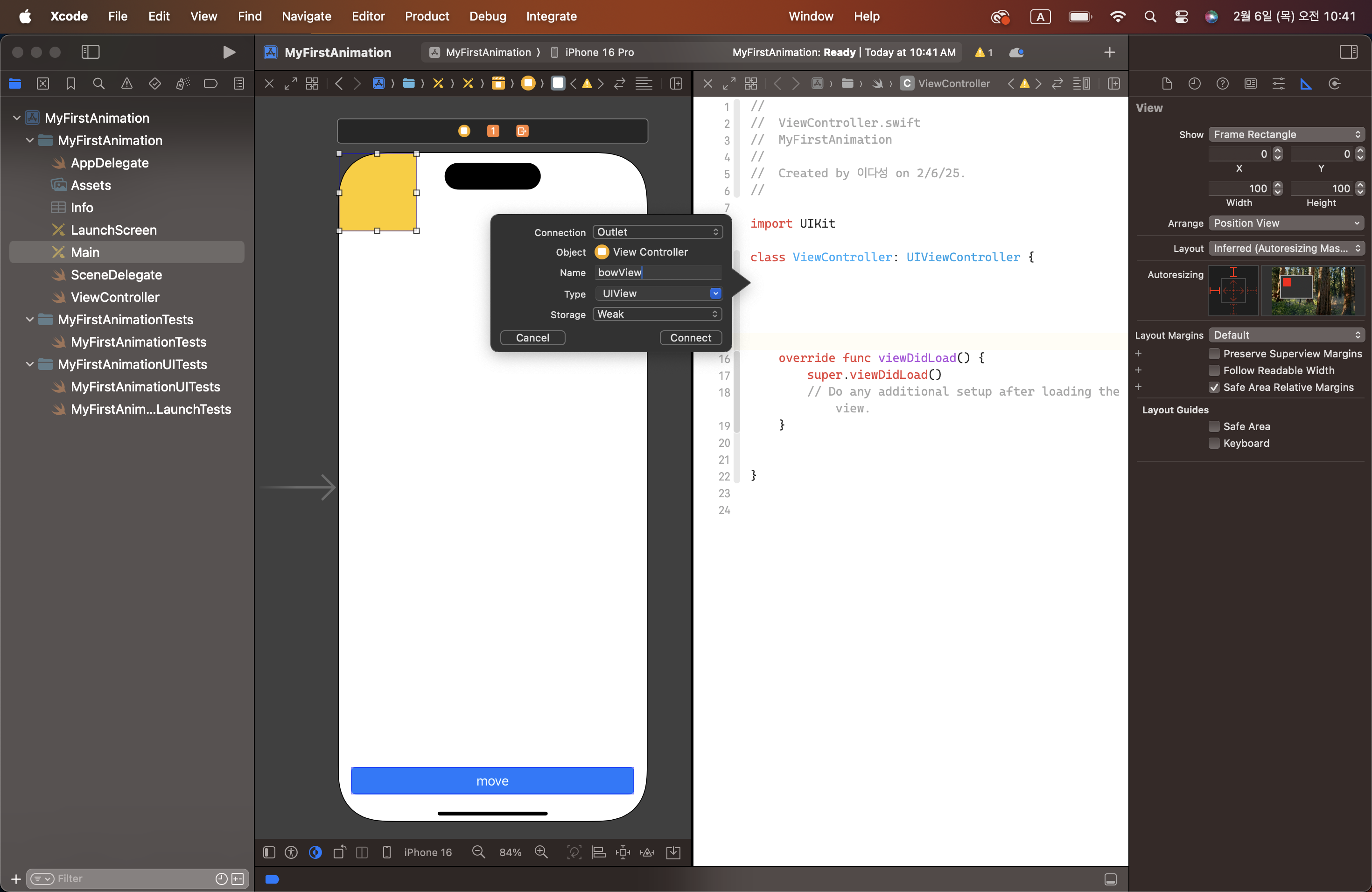Click the Cancel button

[x=532, y=338]
